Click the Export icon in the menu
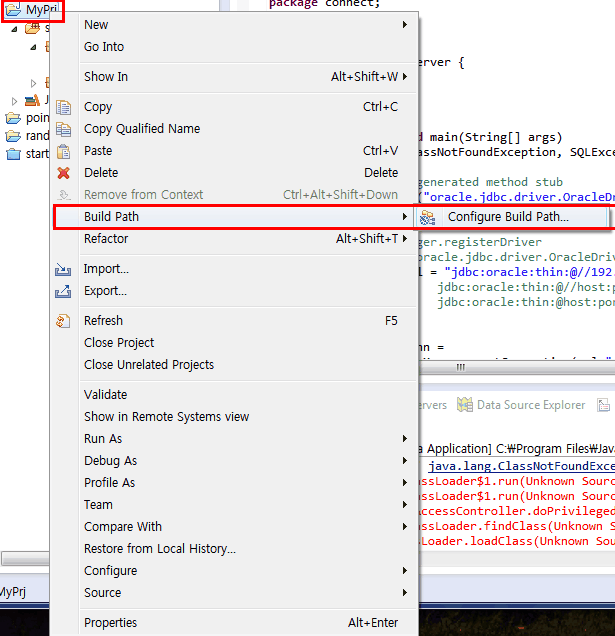The image size is (615, 636). (x=63, y=291)
